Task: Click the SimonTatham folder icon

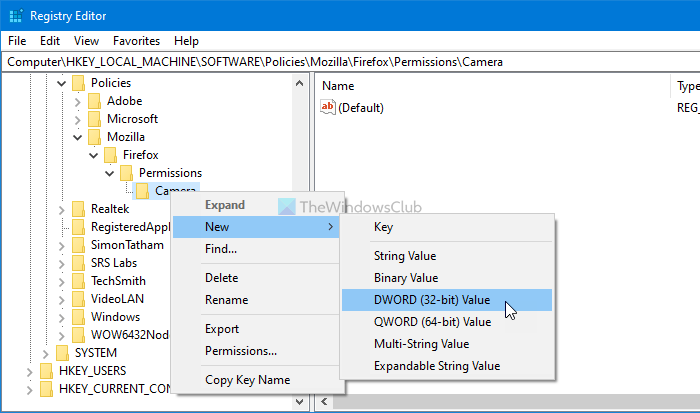Action: coord(78,245)
